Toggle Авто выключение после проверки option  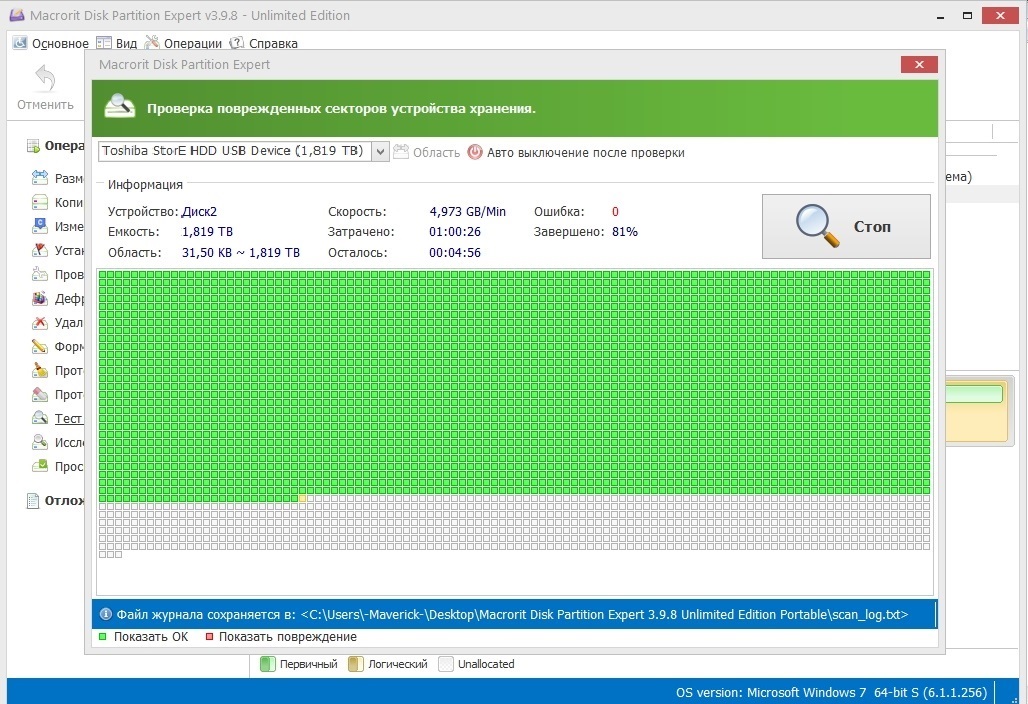(585, 153)
